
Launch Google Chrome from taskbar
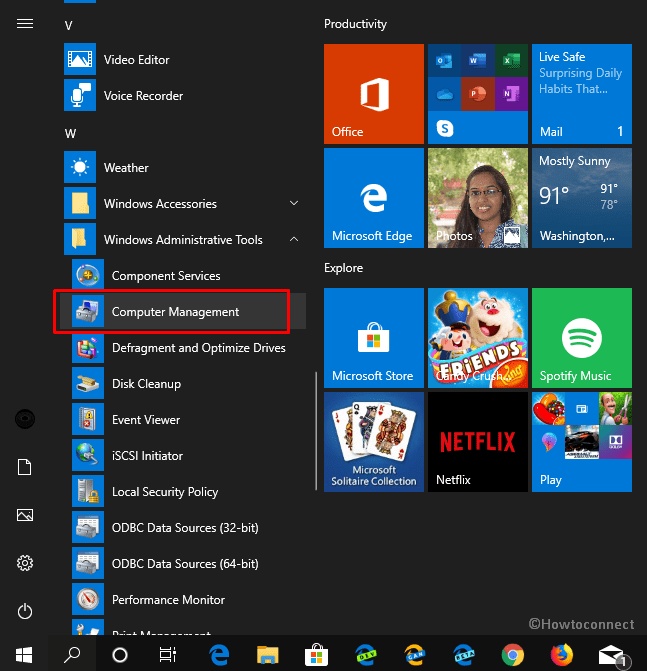513,655
